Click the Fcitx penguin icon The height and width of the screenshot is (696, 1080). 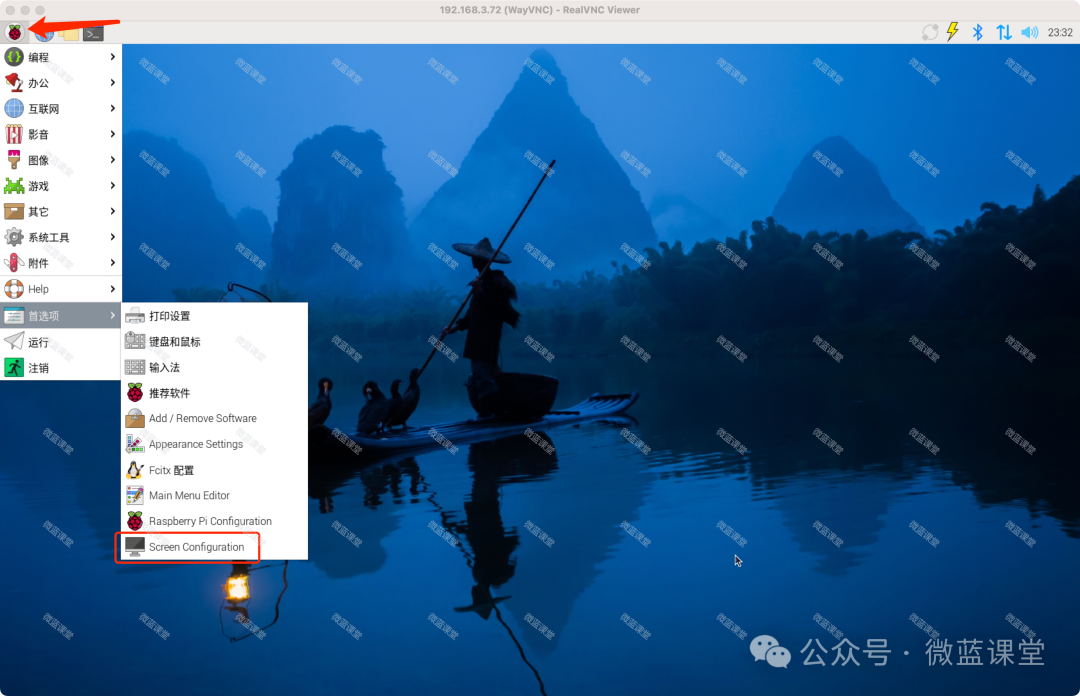pos(135,470)
